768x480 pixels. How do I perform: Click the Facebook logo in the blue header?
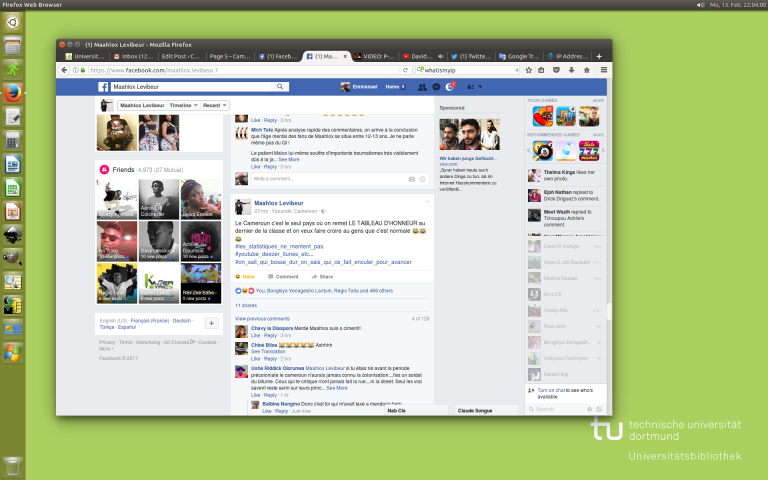103,87
